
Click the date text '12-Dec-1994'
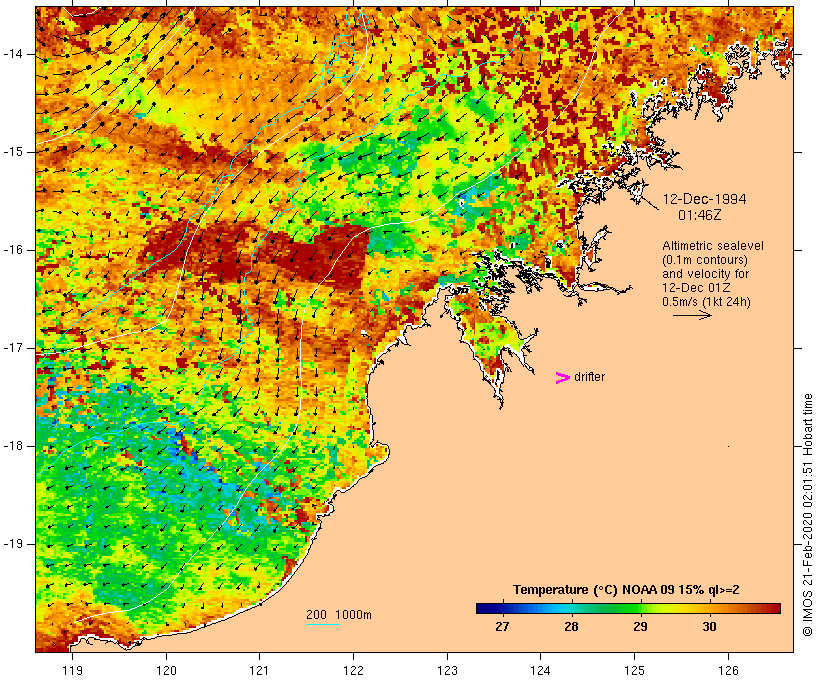point(704,199)
